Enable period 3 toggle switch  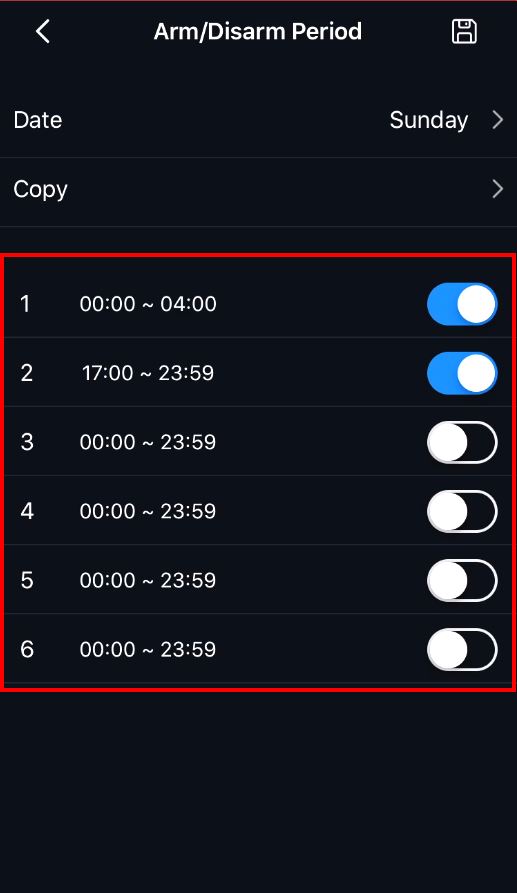coord(462,442)
